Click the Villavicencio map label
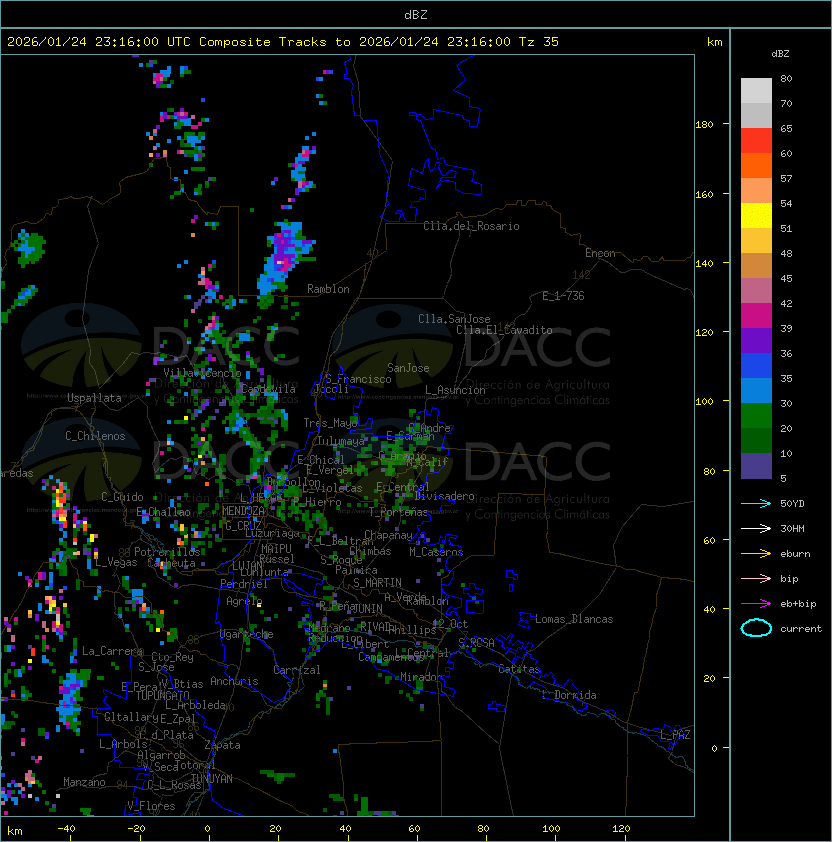Viewport: 832px width, 842px height. [x=202, y=373]
